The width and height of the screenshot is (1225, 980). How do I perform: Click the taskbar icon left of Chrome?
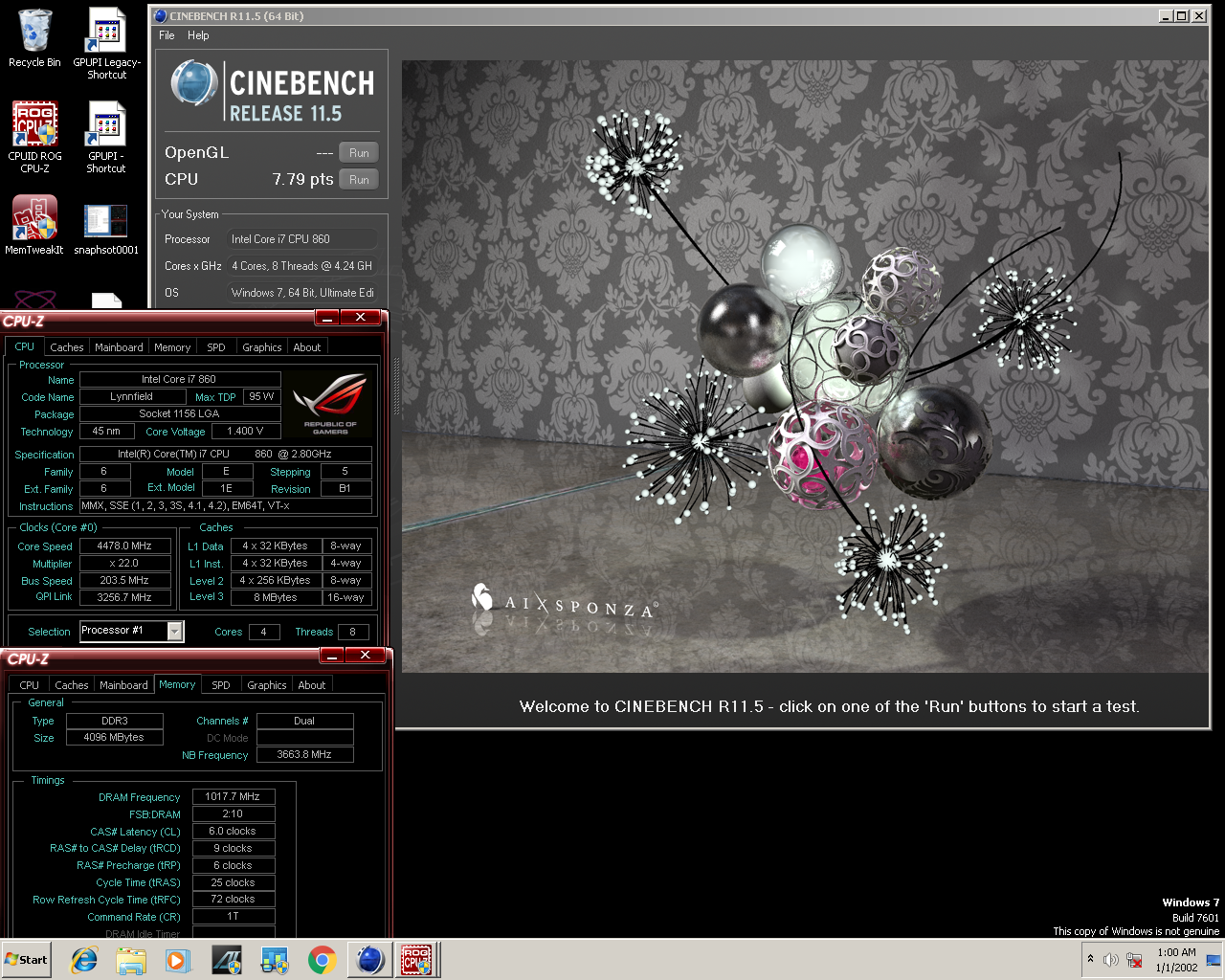[x=274, y=960]
